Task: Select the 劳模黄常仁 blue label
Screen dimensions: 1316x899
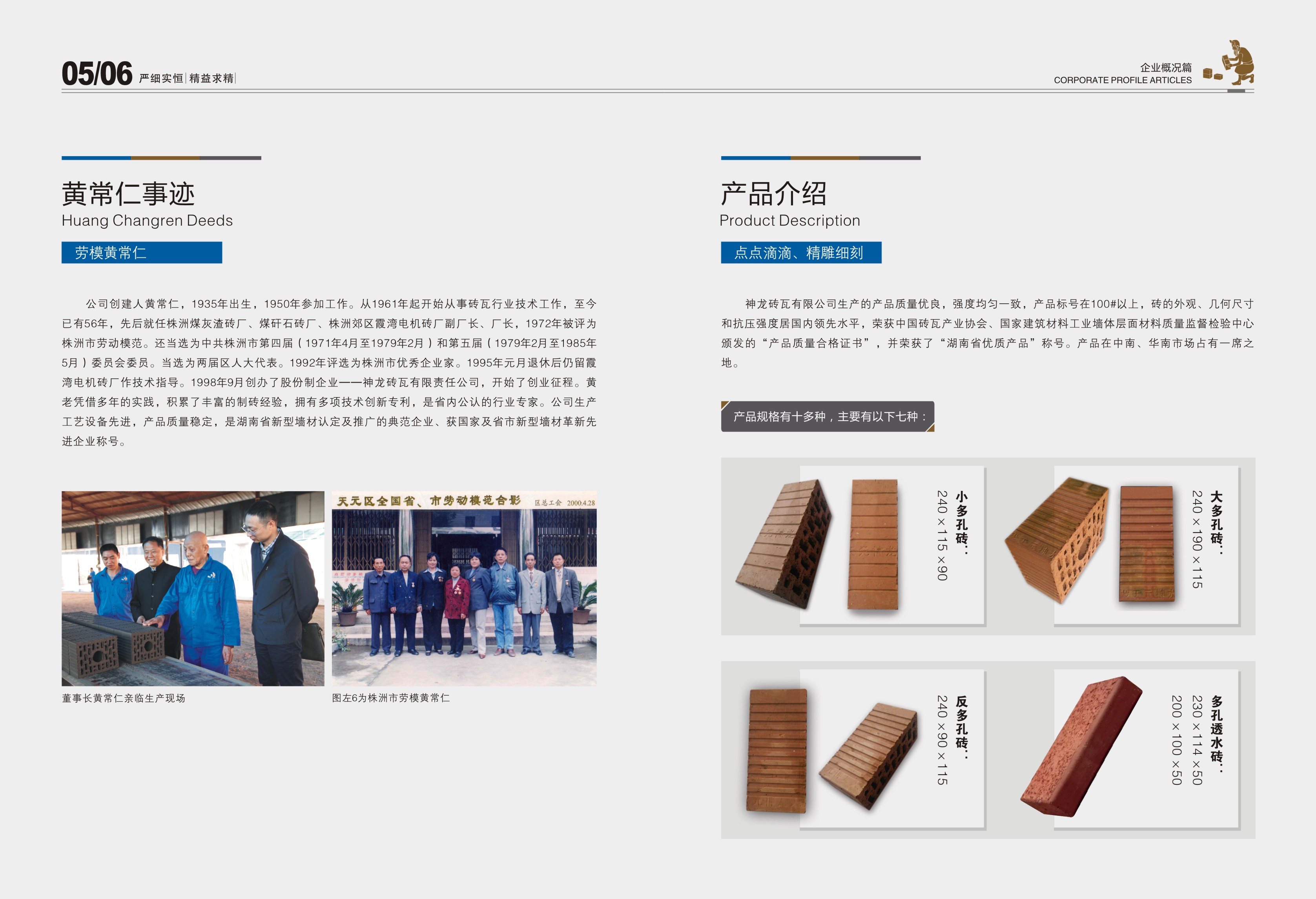Action: [x=142, y=253]
